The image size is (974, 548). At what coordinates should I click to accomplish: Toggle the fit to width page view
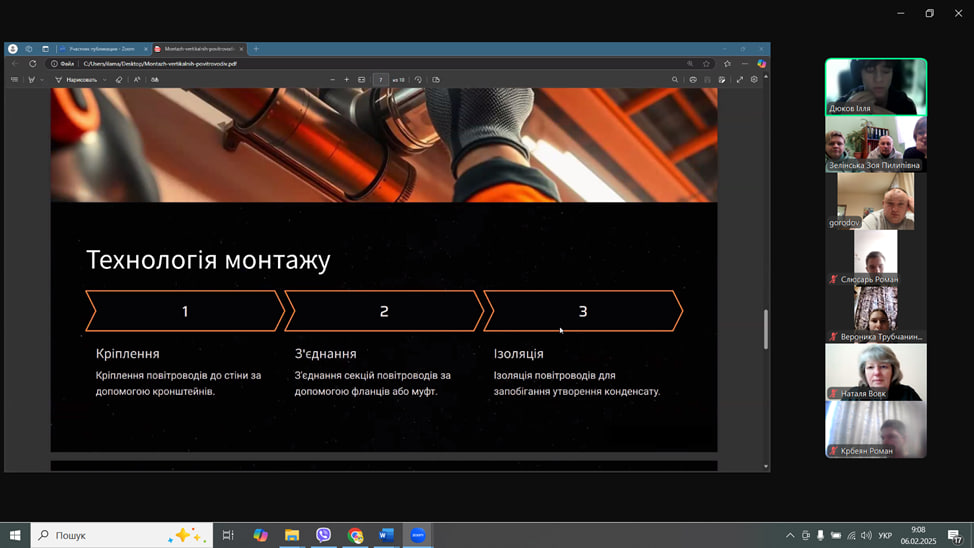[x=362, y=80]
